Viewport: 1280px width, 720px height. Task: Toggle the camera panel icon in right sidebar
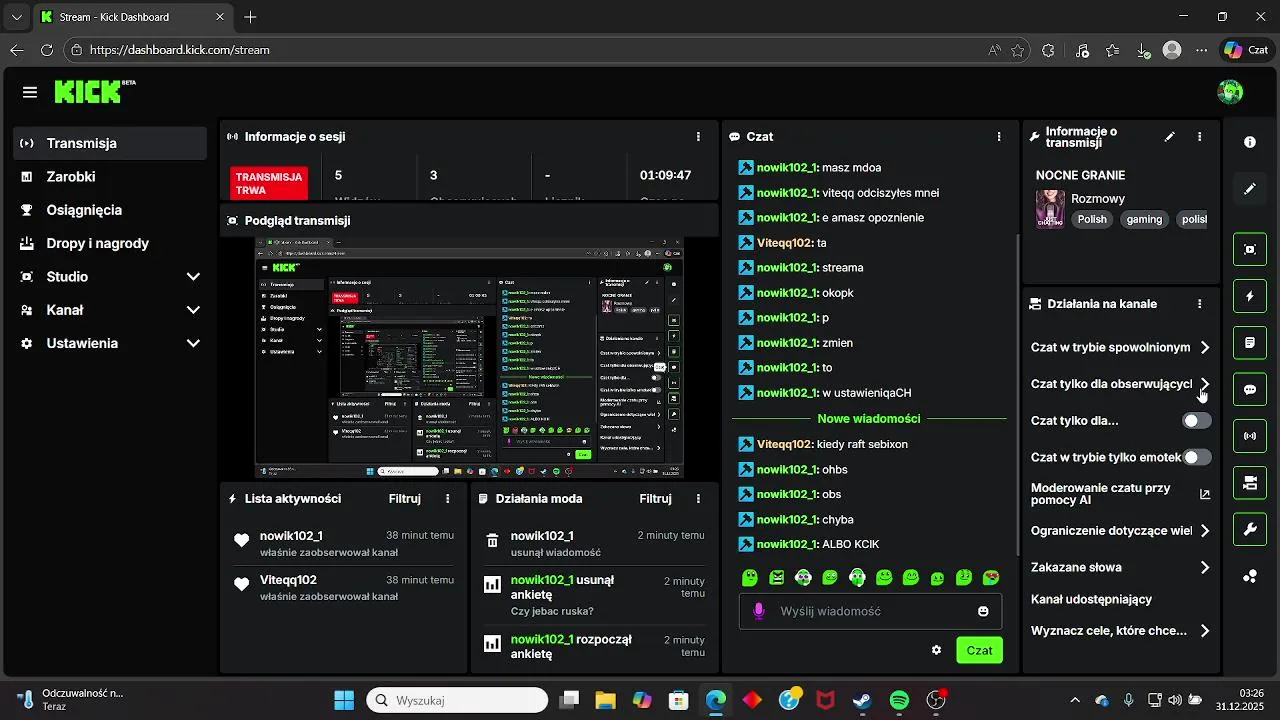coord(1250,483)
